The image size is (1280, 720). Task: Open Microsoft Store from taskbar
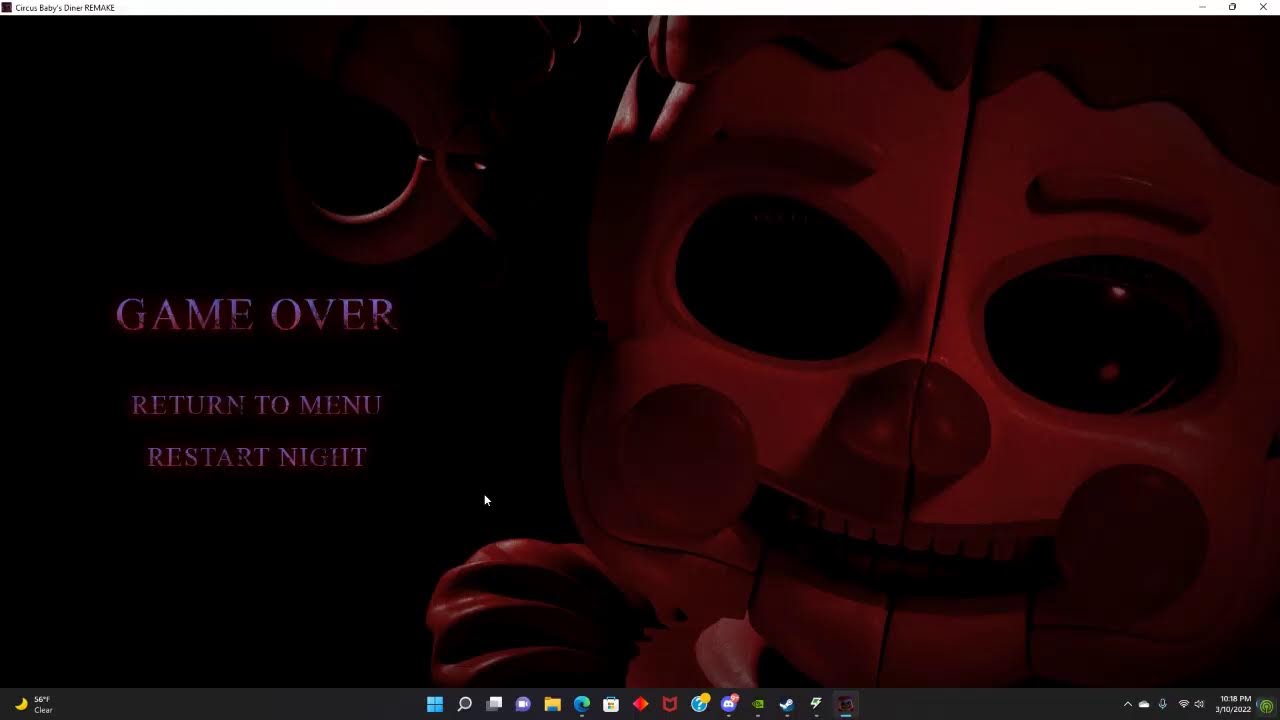[x=611, y=704]
